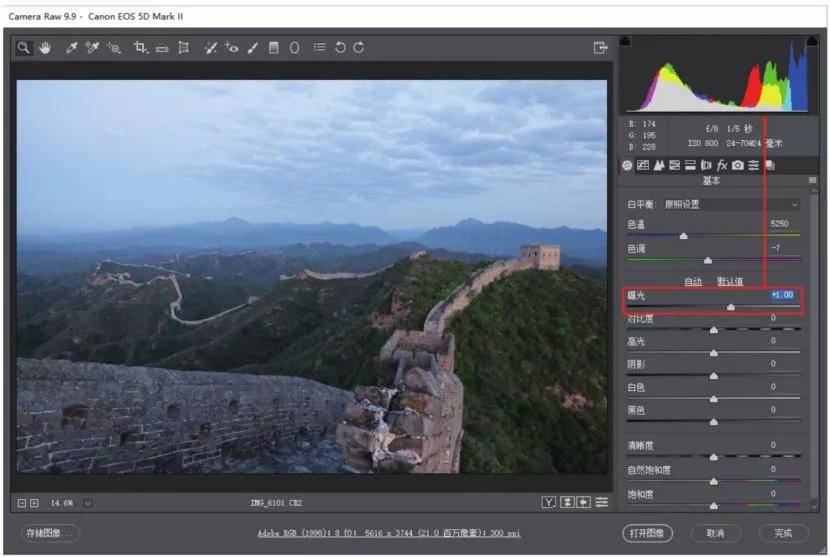Select the Adjustment Brush tool
The height and width of the screenshot is (557, 830).
click(x=252, y=48)
